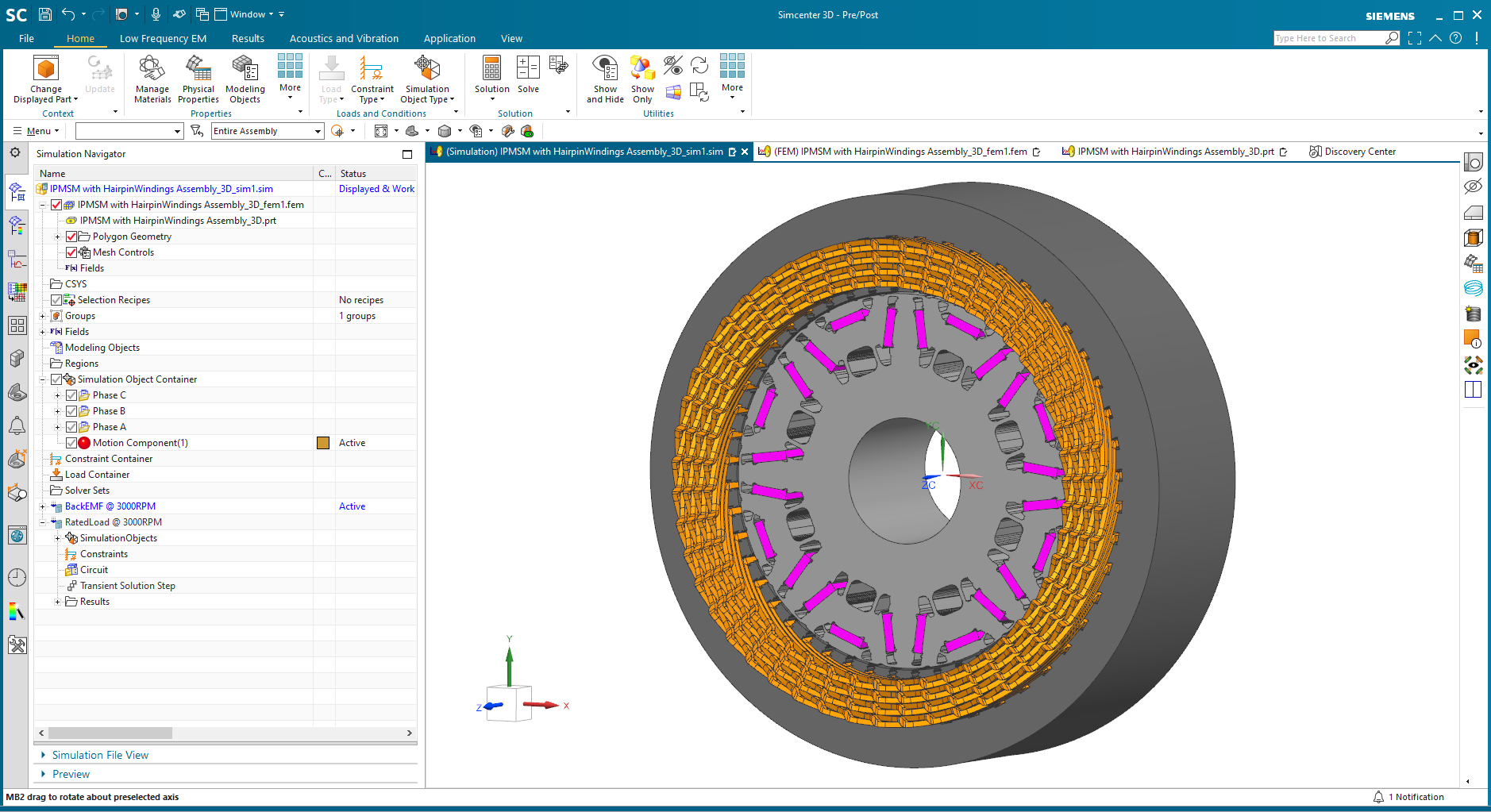Launch the Solve command
Viewport: 1491px width, 812px height.
tap(528, 75)
